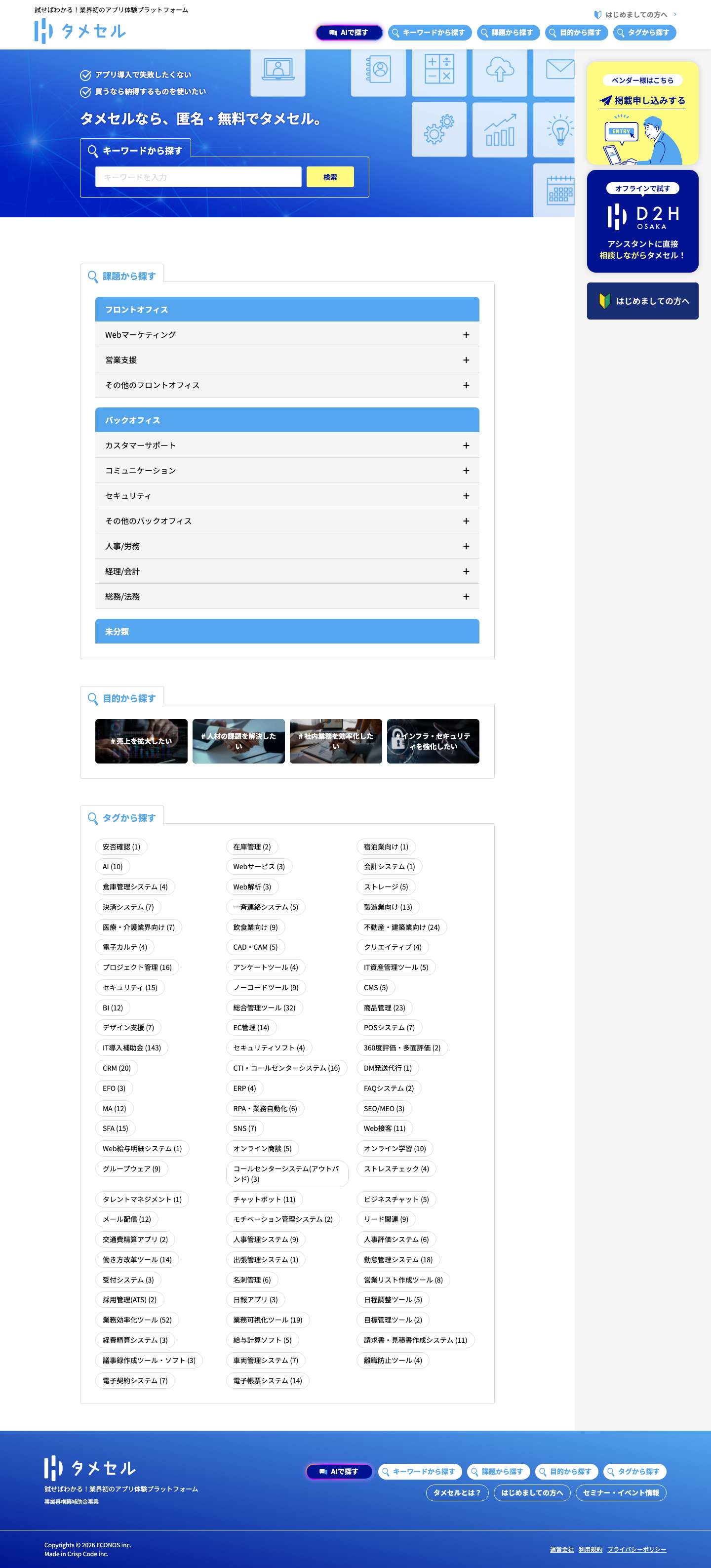Select the IT導入補助金 (143) tag
Screen dimensions: 711x1568
coord(132,1048)
